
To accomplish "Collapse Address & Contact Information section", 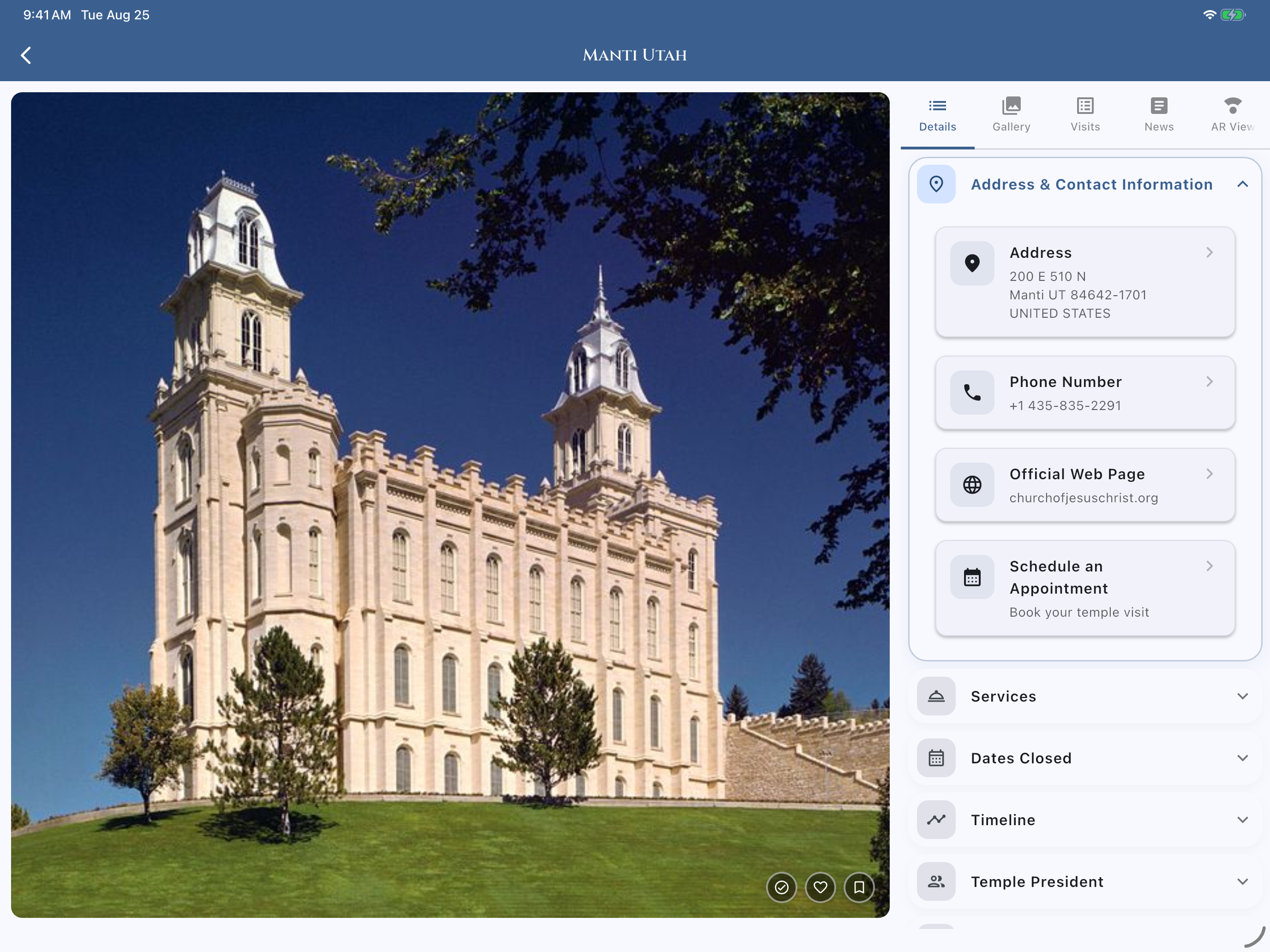I will (1242, 184).
